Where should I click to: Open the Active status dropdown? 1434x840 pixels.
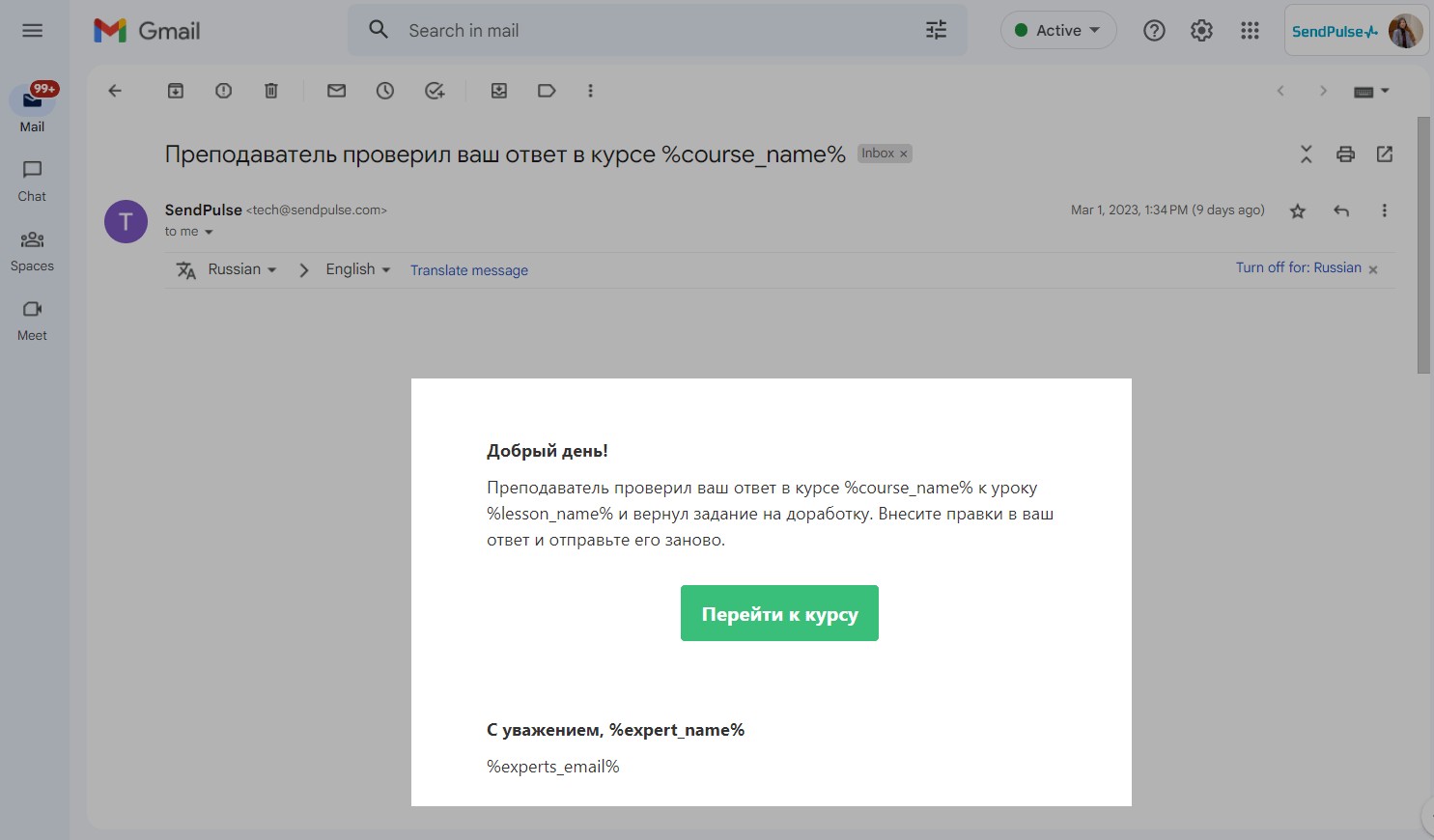1058,30
